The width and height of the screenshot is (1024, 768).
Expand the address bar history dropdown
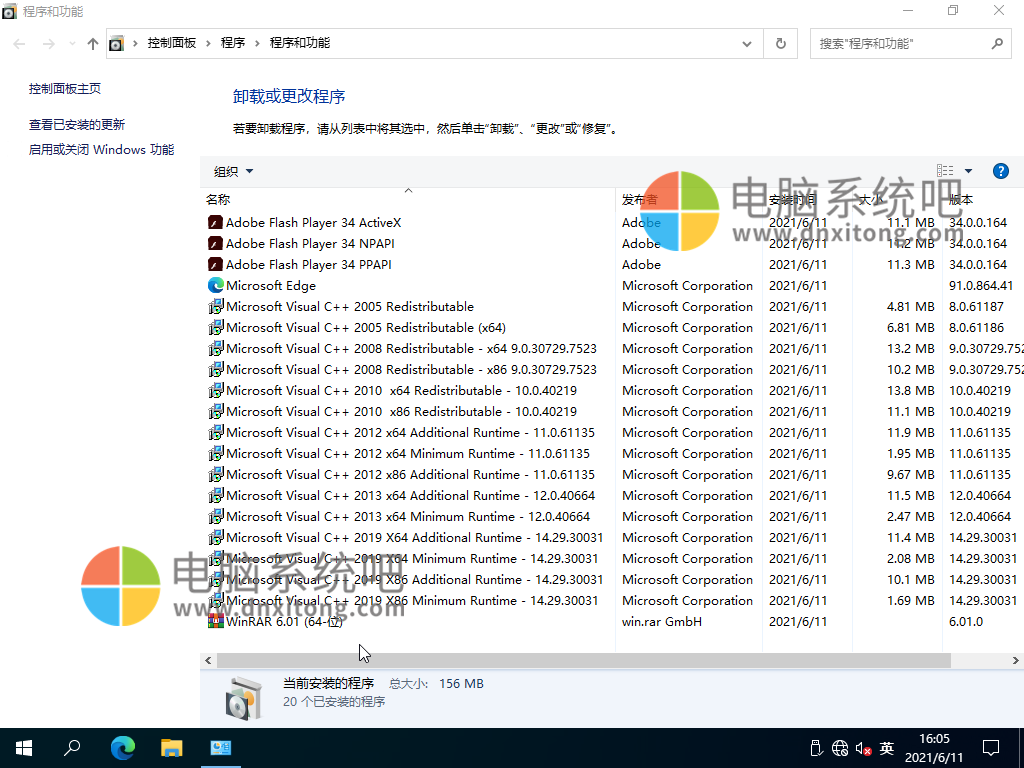[746, 44]
